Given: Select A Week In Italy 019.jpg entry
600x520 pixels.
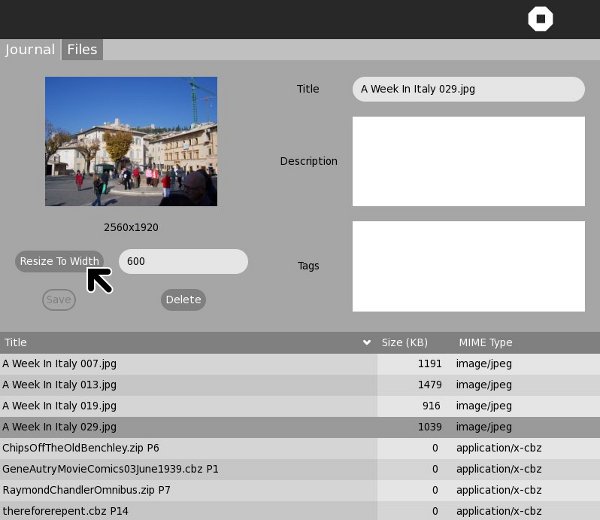Looking at the screenshot, I should pyautogui.click(x=60, y=406).
